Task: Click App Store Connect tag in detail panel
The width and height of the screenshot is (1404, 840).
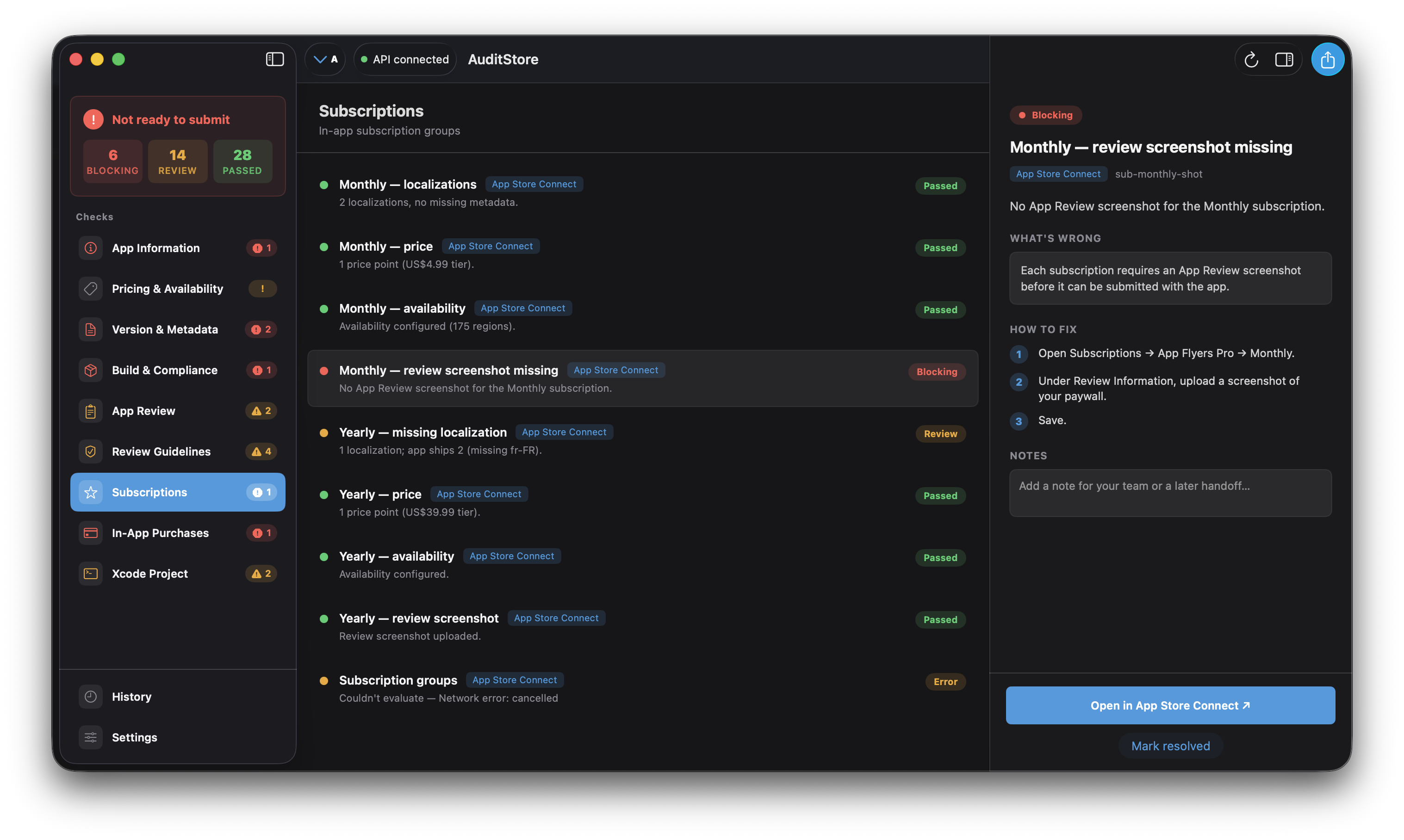Action: (x=1058, y=174)
